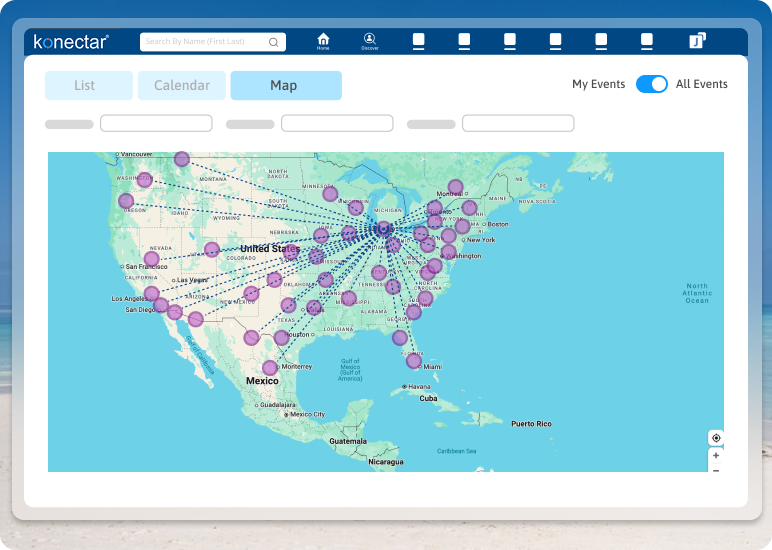The image size is (772, 550).
Task: Open the middle filter box above the map
Action: click(337, 124)
